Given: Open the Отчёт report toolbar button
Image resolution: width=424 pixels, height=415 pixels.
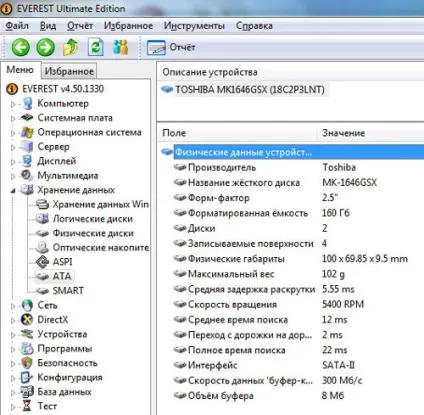Looking at the screenshot, I should (x=171, y=47).
